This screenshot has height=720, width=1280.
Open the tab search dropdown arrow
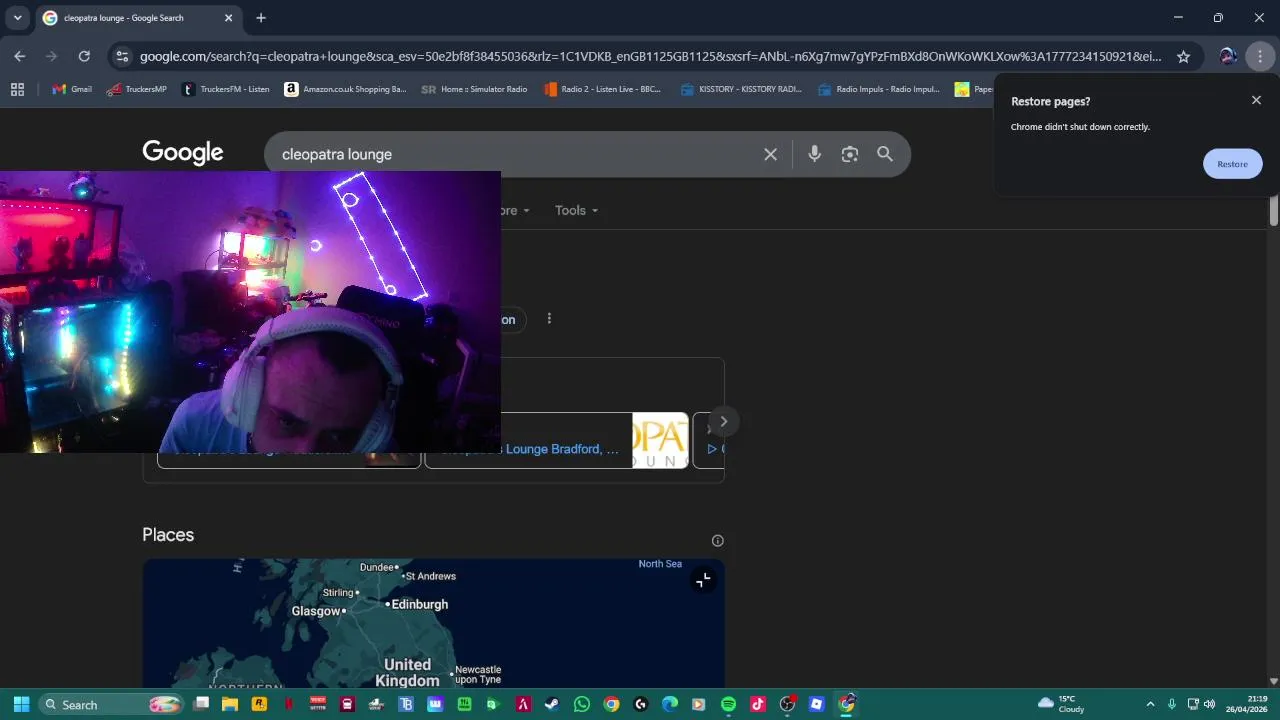(x=17, y=18)
